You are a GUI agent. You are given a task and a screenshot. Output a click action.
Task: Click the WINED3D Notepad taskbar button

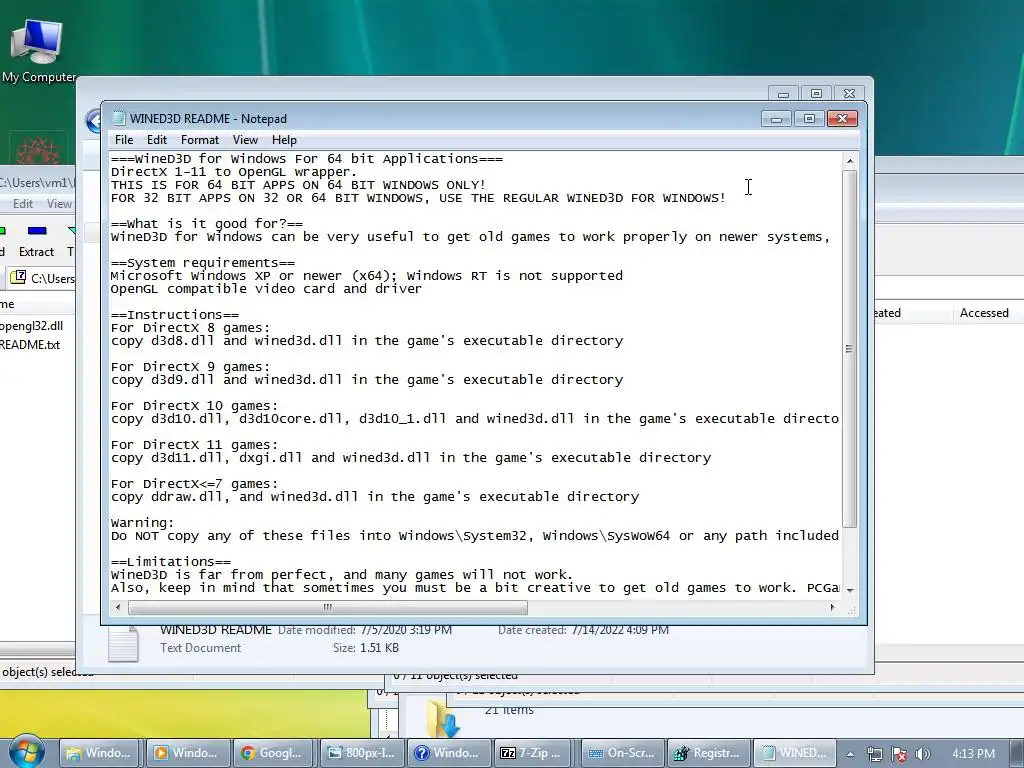click(x=795, y=753)
